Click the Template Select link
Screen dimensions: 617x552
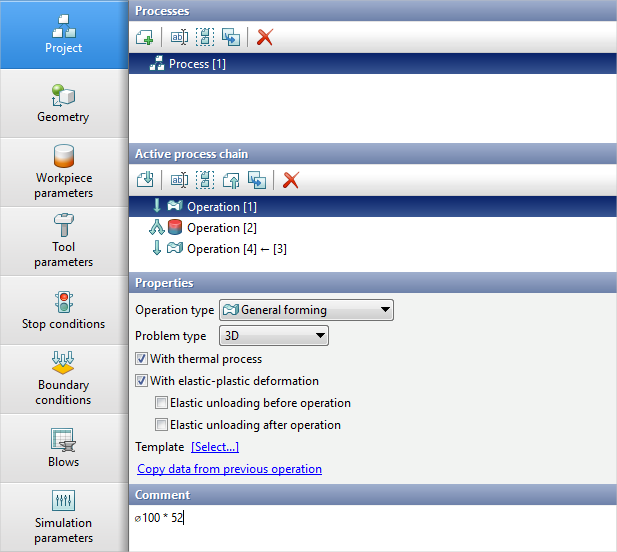pyautogui.click(x=215, y=447)
